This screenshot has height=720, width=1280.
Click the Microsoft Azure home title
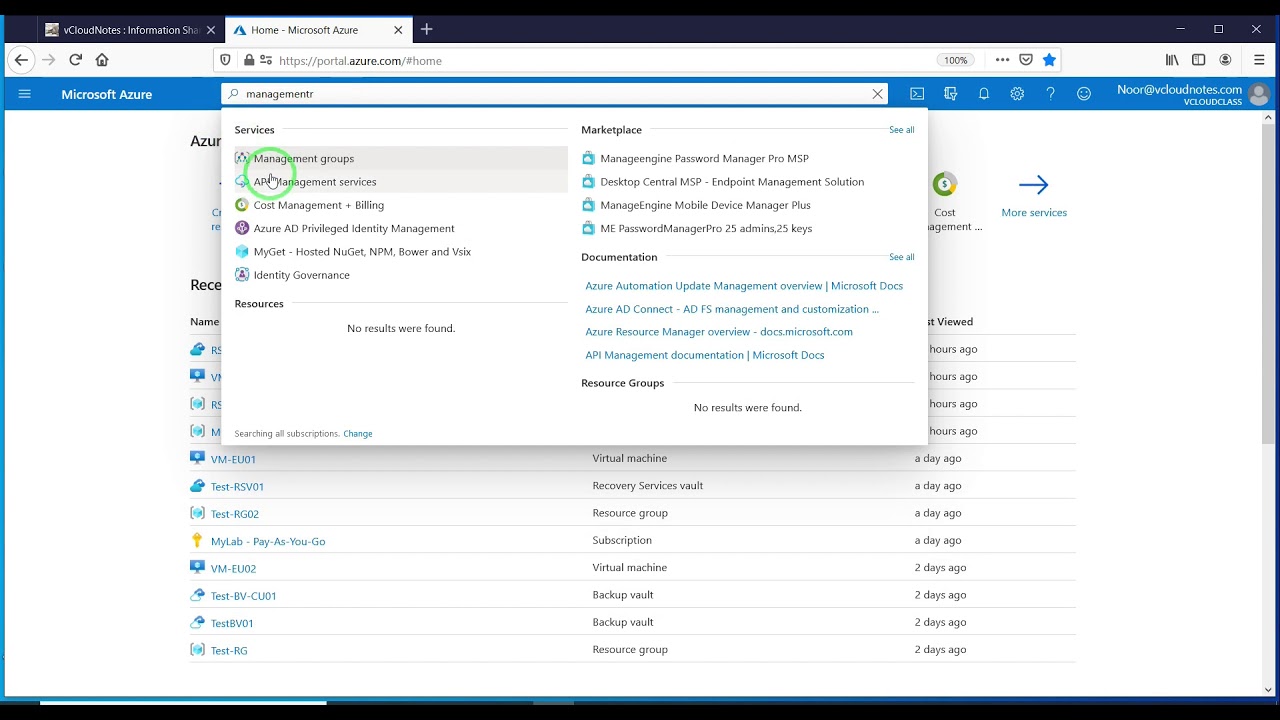(107, 94)
